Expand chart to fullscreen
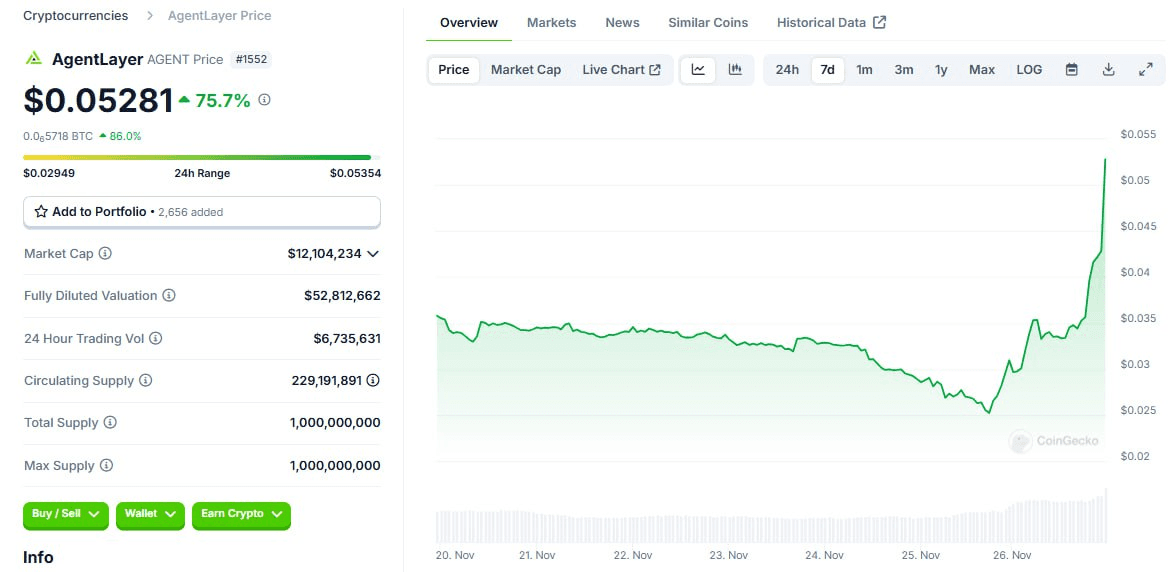Screen dimensions: 1175x572 pyautogui.click(x=1145, y=70)
